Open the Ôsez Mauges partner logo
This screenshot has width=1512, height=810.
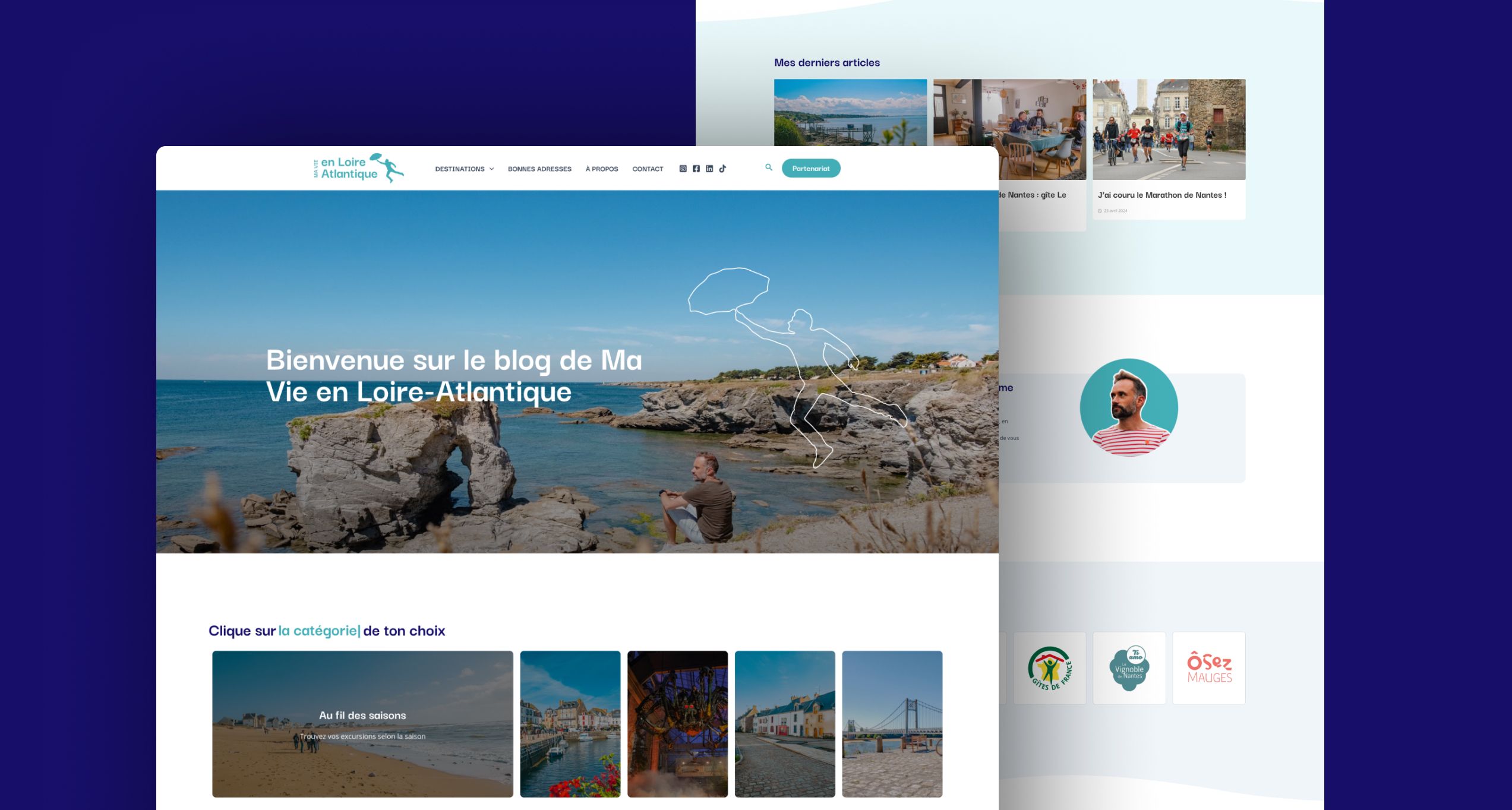coord(1209,668)
